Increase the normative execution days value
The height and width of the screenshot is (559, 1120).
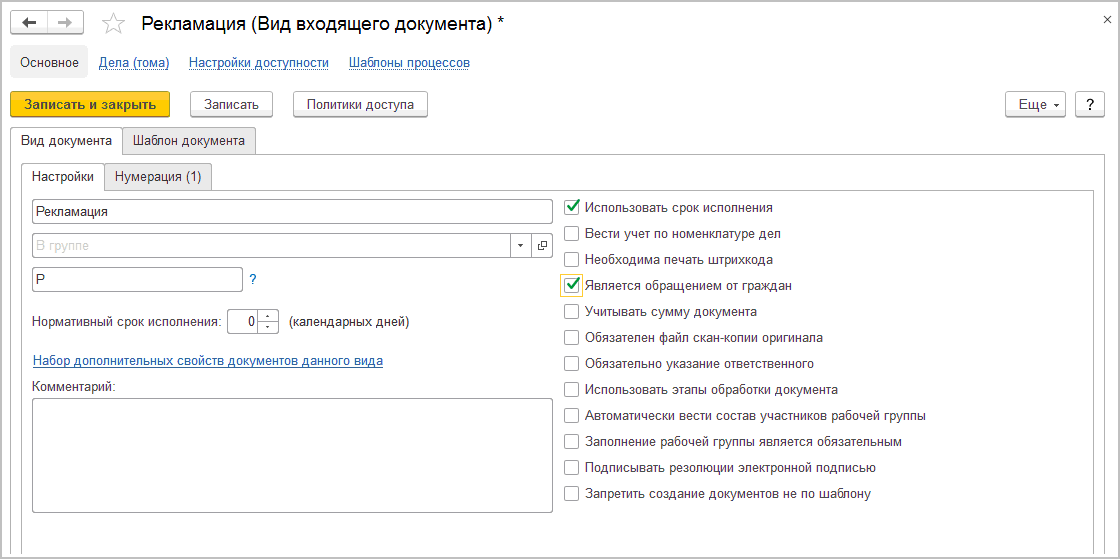(x=269, y=316)
